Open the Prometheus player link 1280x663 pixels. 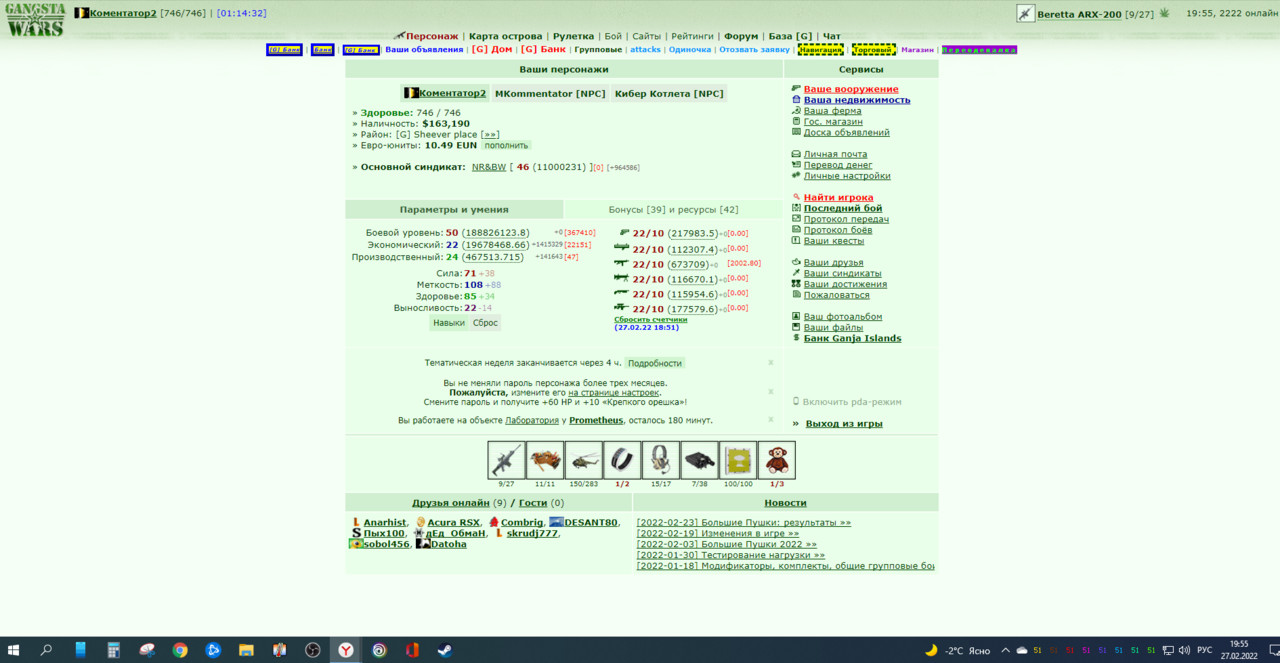tap(596, 420)
